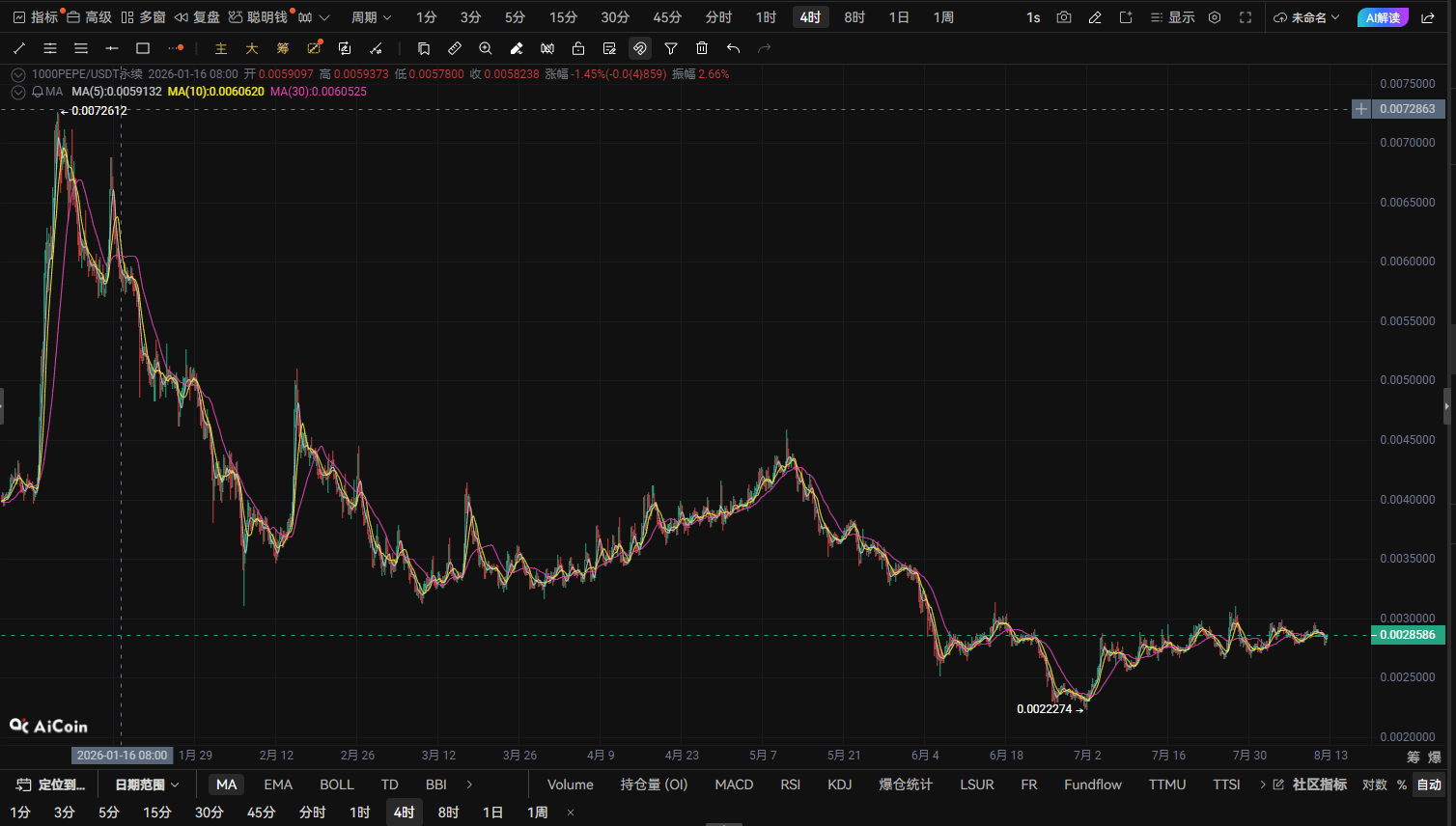Select 30分 in the bottom interval row

(x=210, y=812)
